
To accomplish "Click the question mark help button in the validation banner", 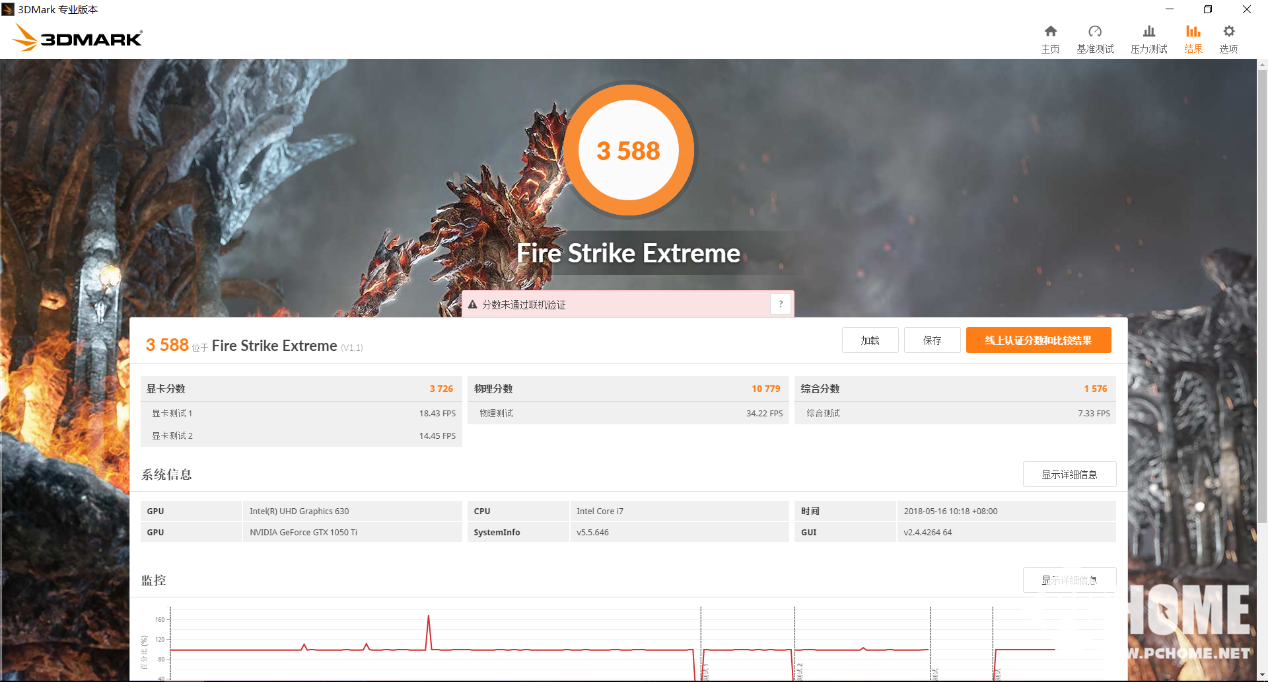I will [780, 305].
